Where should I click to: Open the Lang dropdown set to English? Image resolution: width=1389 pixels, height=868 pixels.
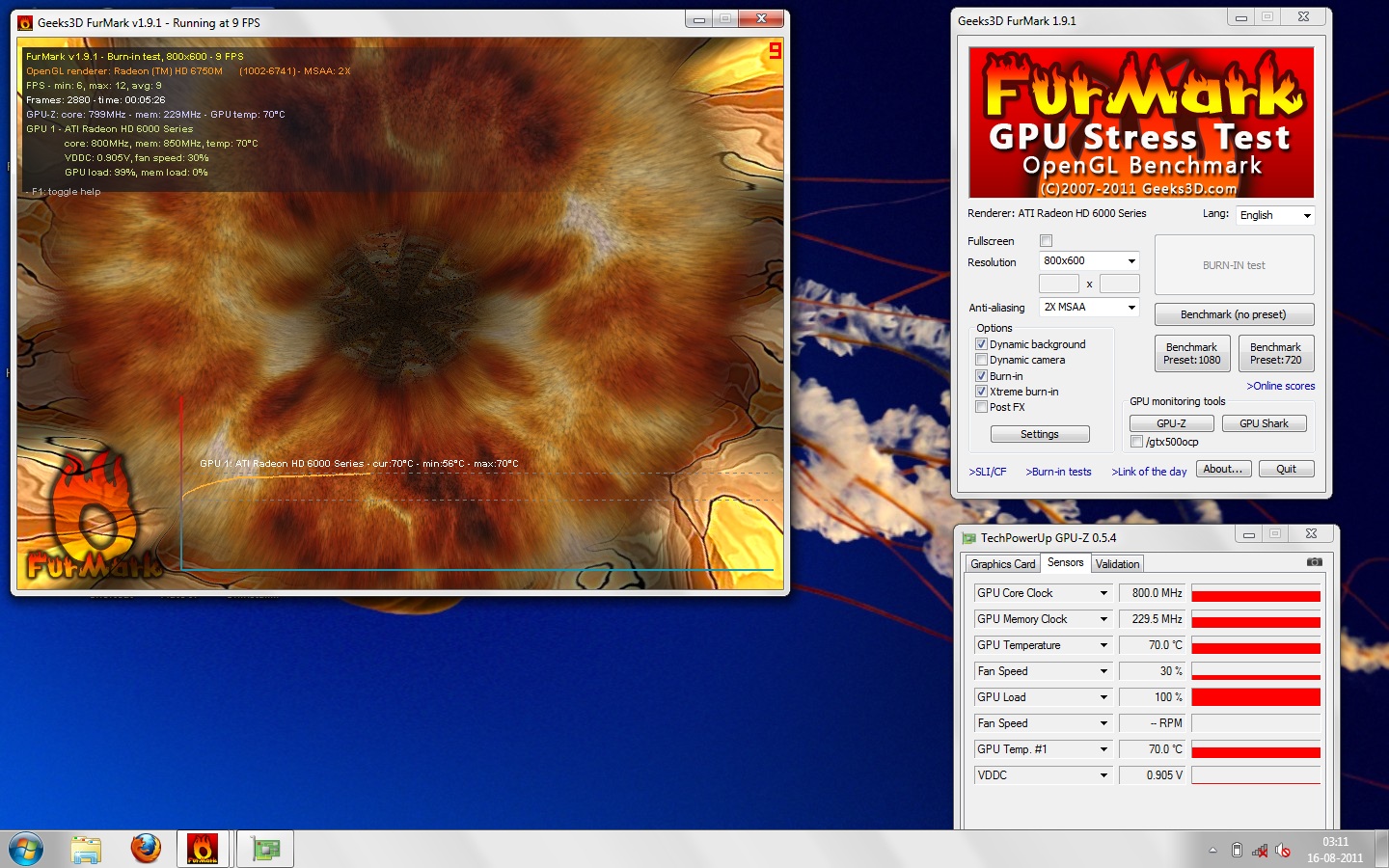coord(1275,215)
